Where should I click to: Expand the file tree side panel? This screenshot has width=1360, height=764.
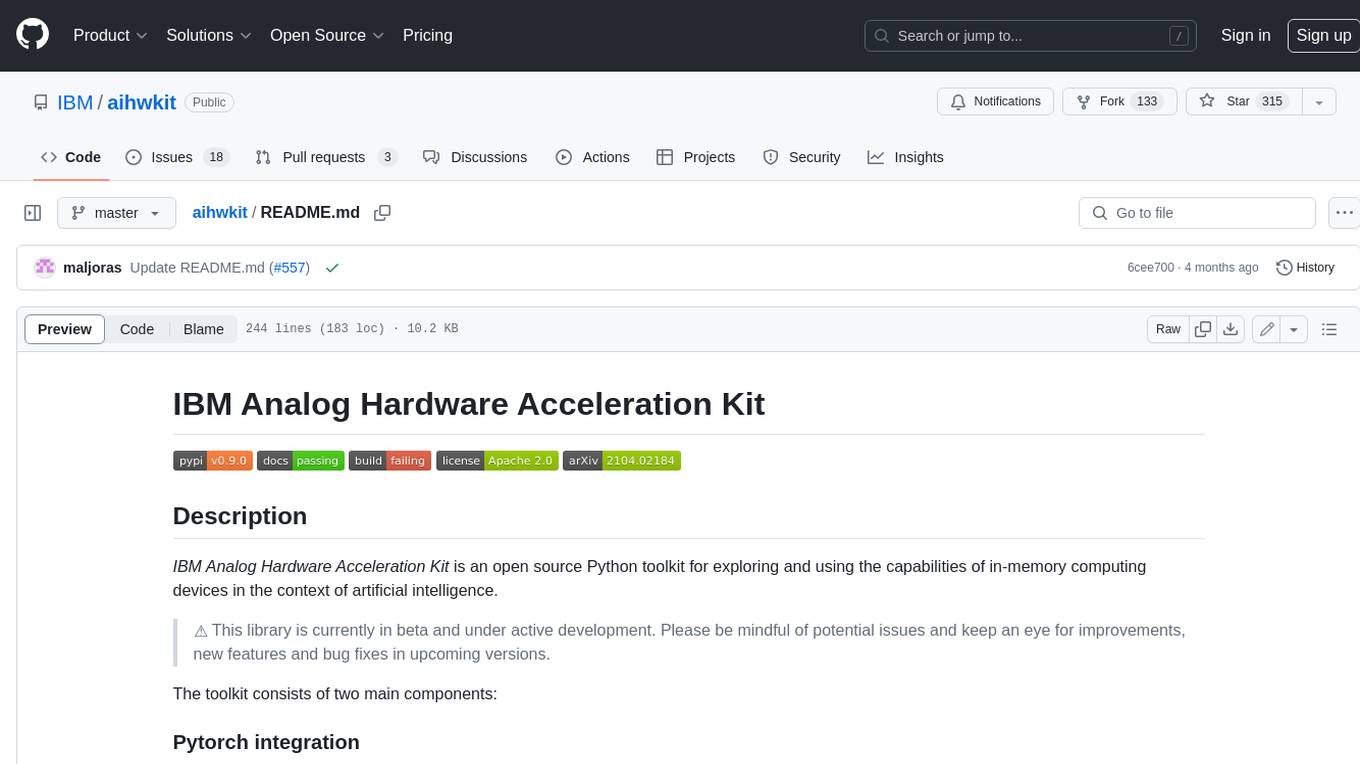click(32, 213)
